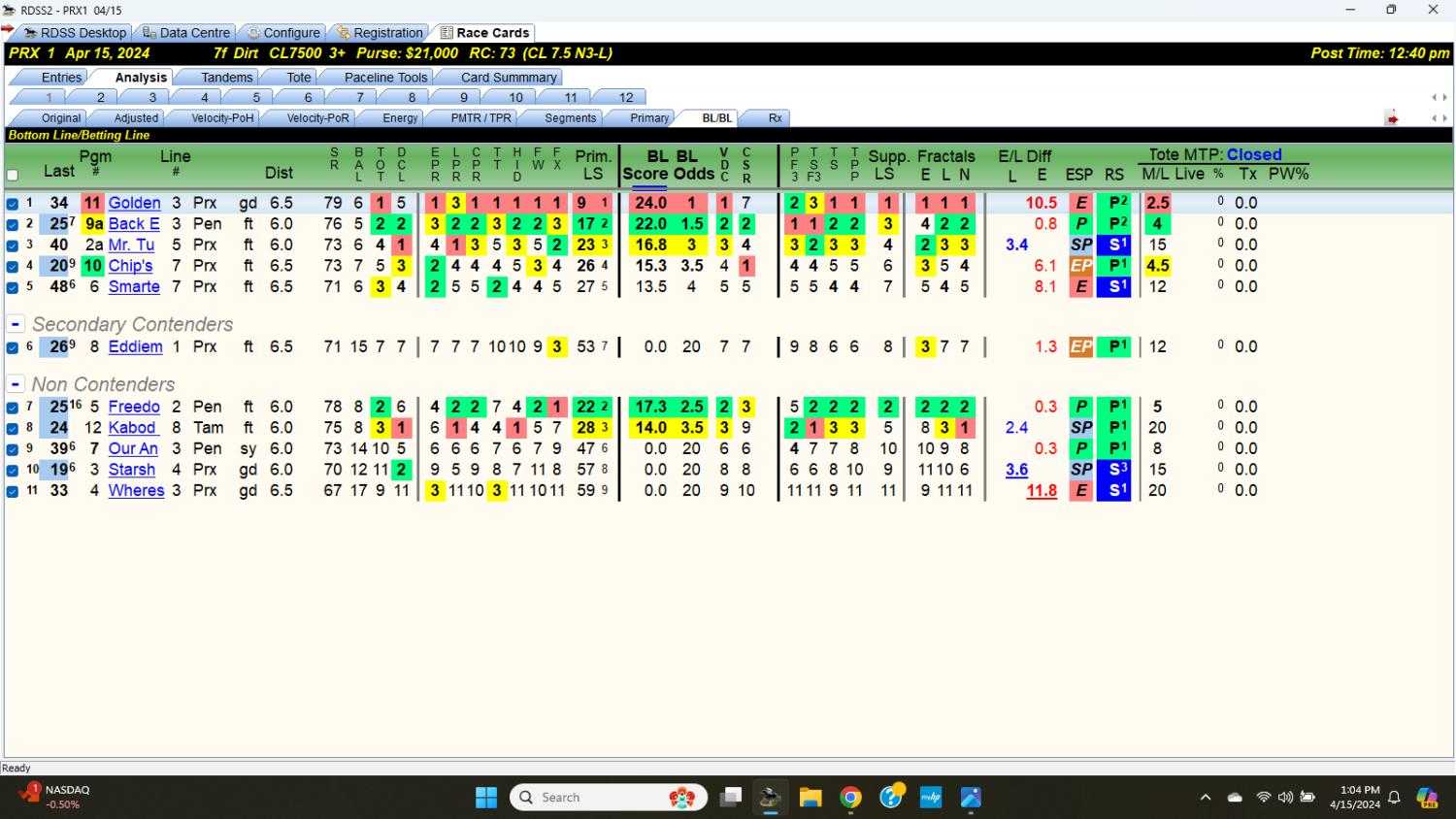Click the S1 RS badge for Mr. Tu

pos(1113,245)
